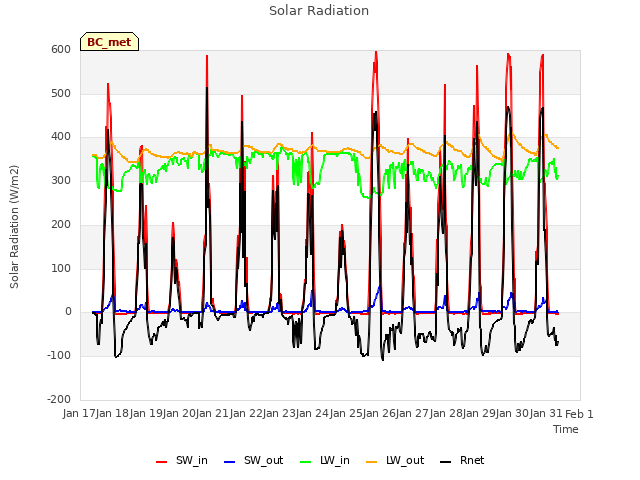
Task: Click the Feb 1 x-axis label
Action: [579, 414]
